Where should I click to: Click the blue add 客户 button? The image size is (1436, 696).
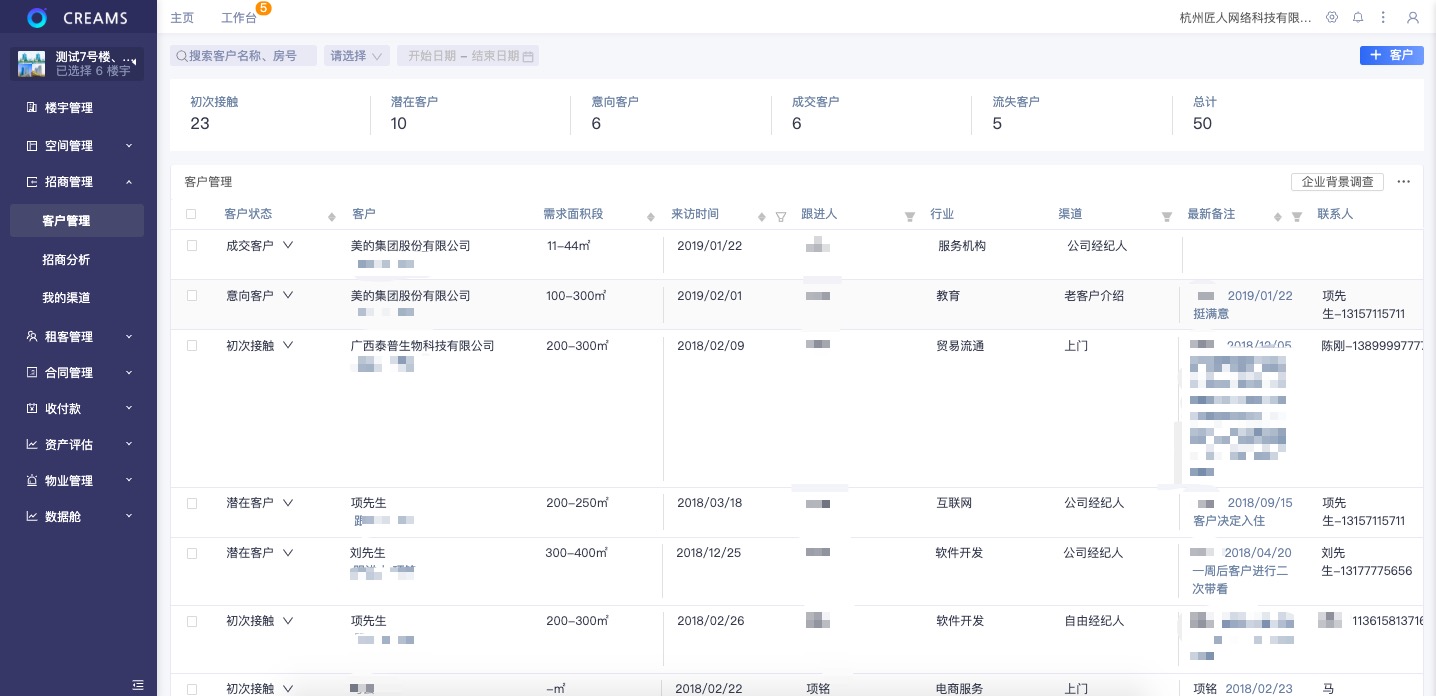[1391, 56]
